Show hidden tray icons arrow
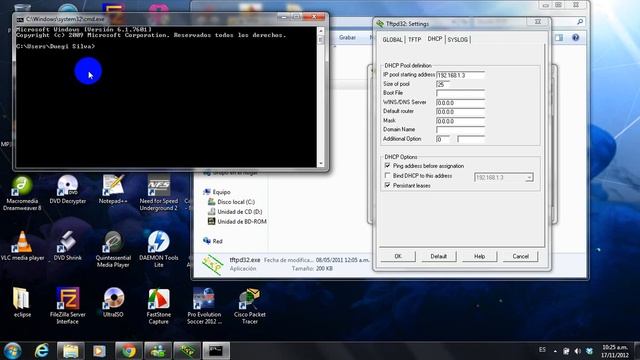 [555, 351]
